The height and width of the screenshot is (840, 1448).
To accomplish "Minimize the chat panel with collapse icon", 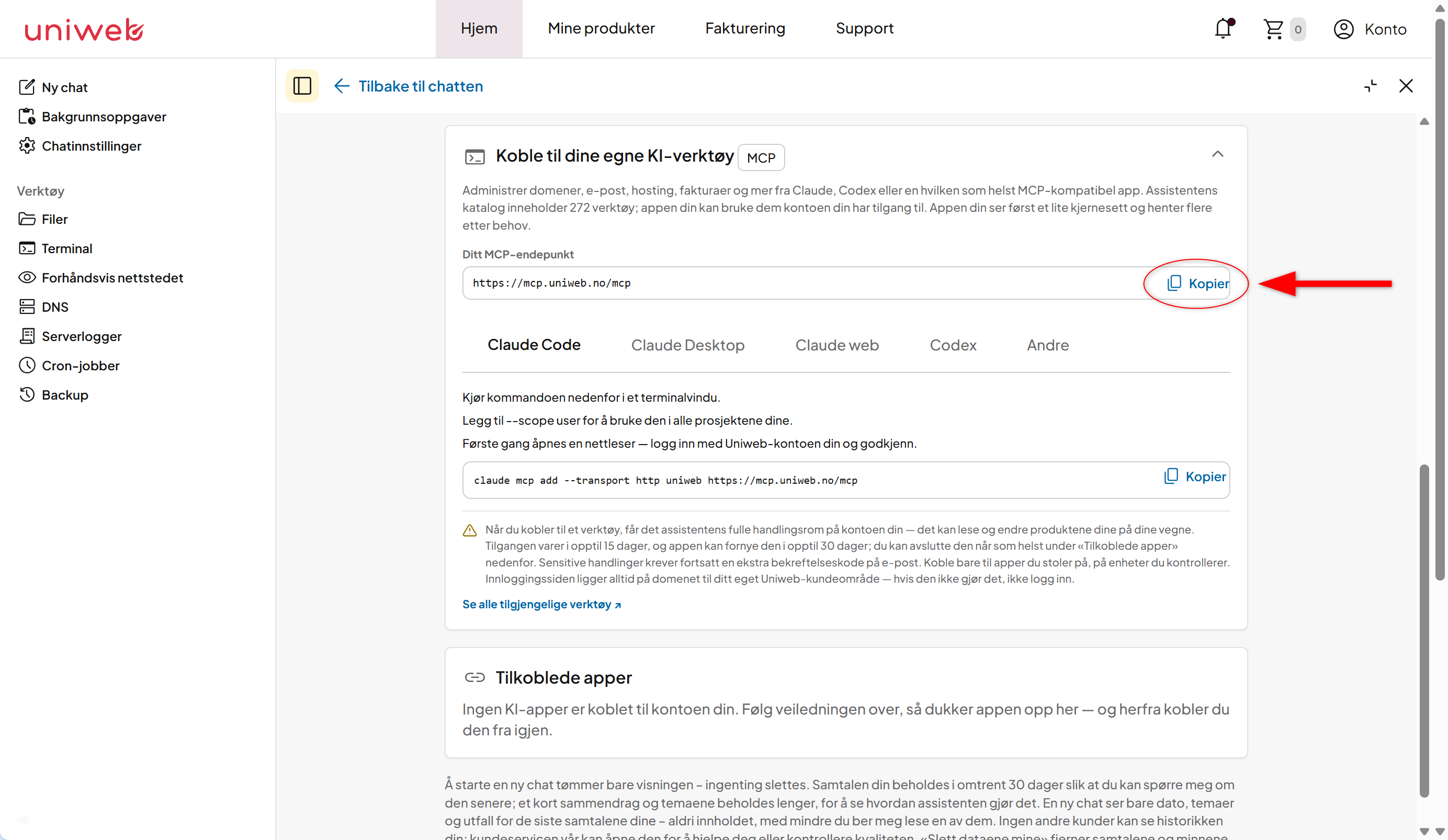I will (x=1371, y=86).
